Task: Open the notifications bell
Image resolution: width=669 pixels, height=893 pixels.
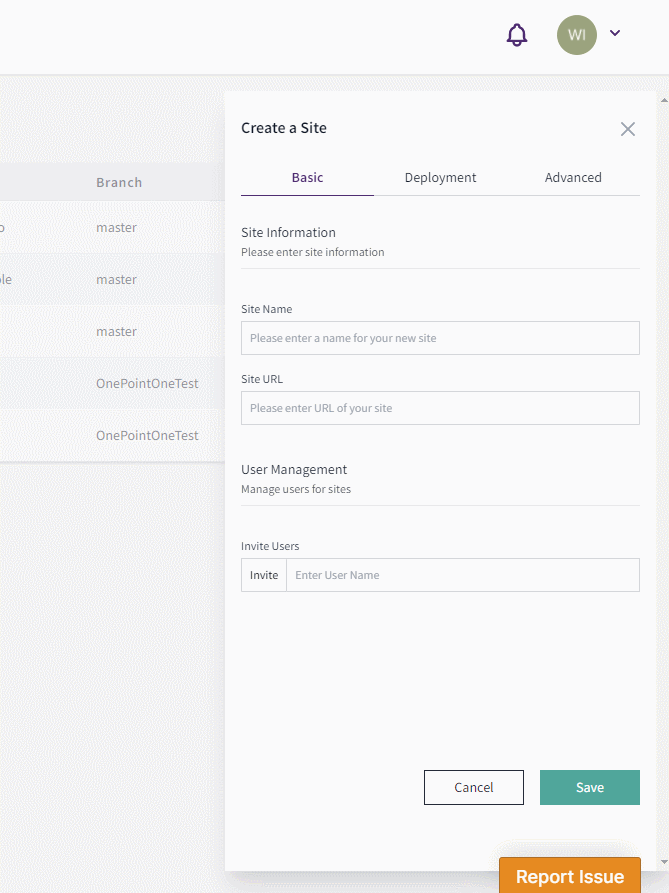Action: pos(517,35)
